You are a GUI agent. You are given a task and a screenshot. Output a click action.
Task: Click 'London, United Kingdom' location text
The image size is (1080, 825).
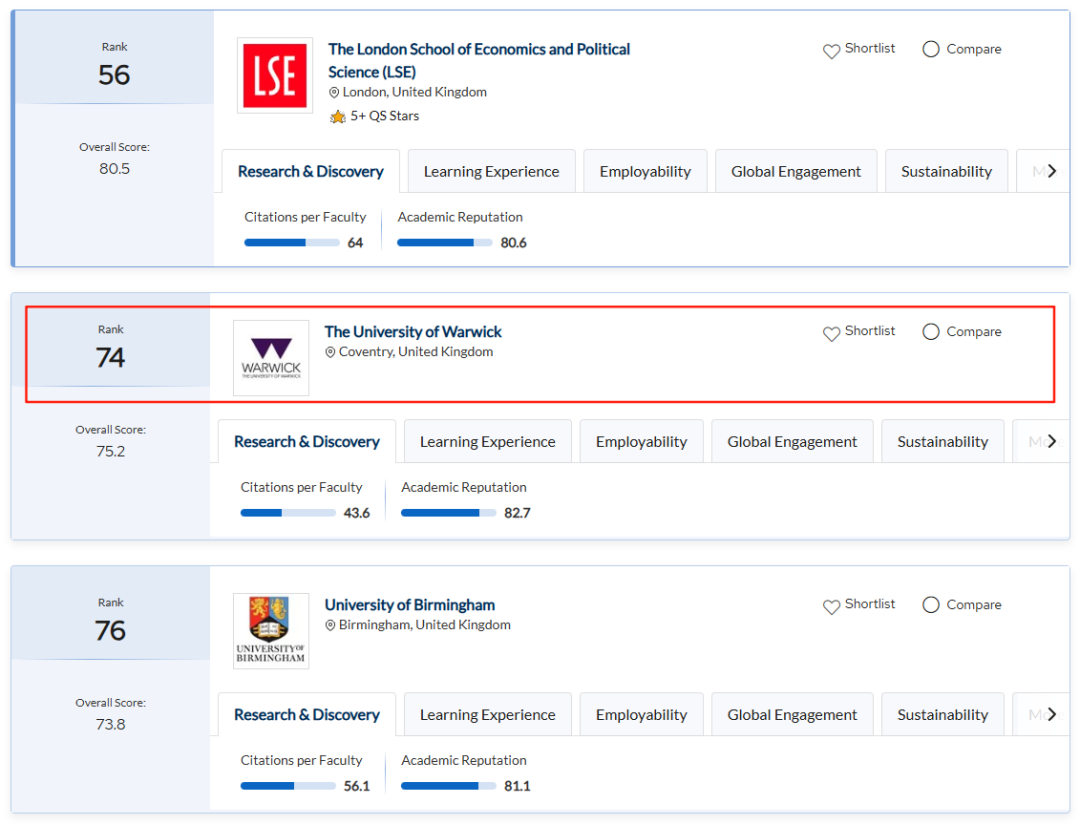point(415,92)
